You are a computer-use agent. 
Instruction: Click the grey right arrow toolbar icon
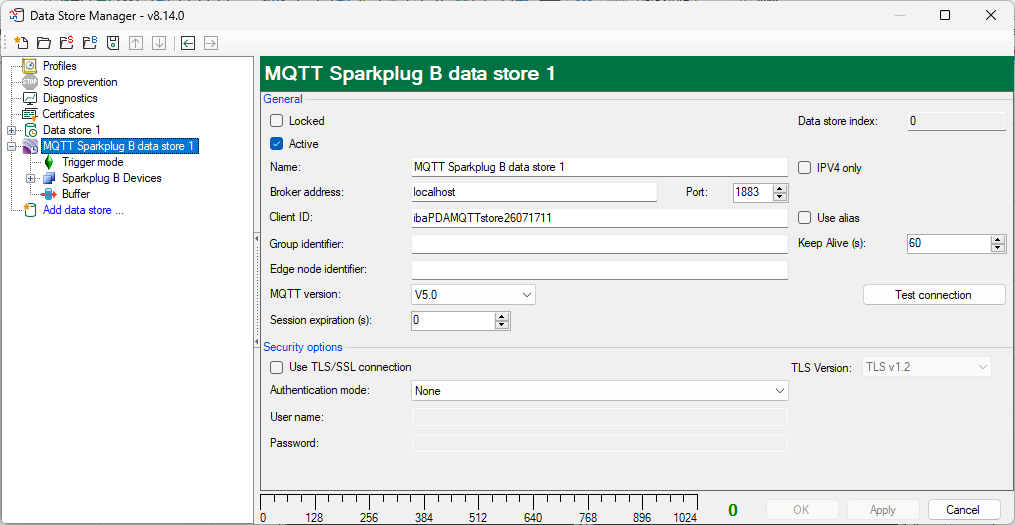coord(210,43)
